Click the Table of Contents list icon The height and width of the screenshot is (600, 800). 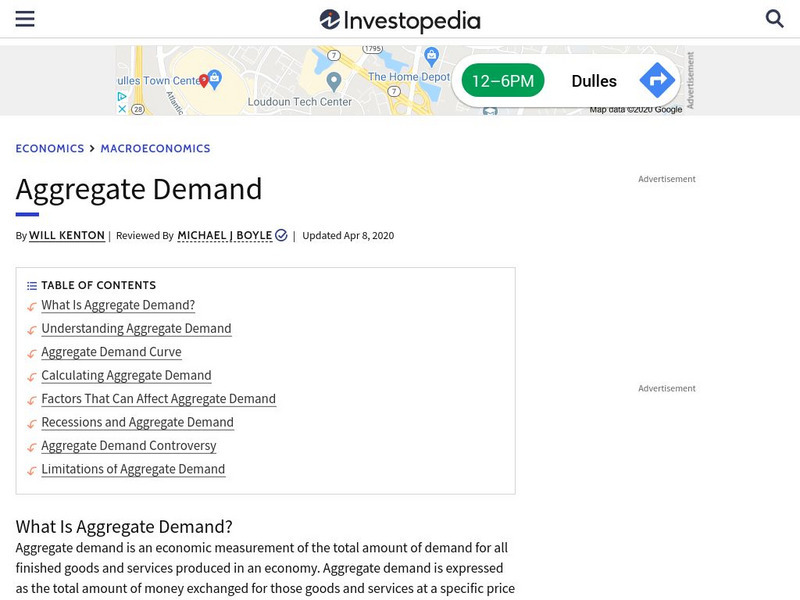(x=33, y=285)
